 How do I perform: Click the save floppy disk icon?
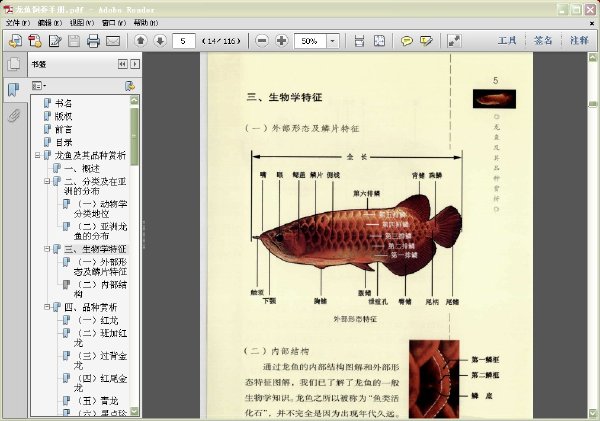point(74,41)
